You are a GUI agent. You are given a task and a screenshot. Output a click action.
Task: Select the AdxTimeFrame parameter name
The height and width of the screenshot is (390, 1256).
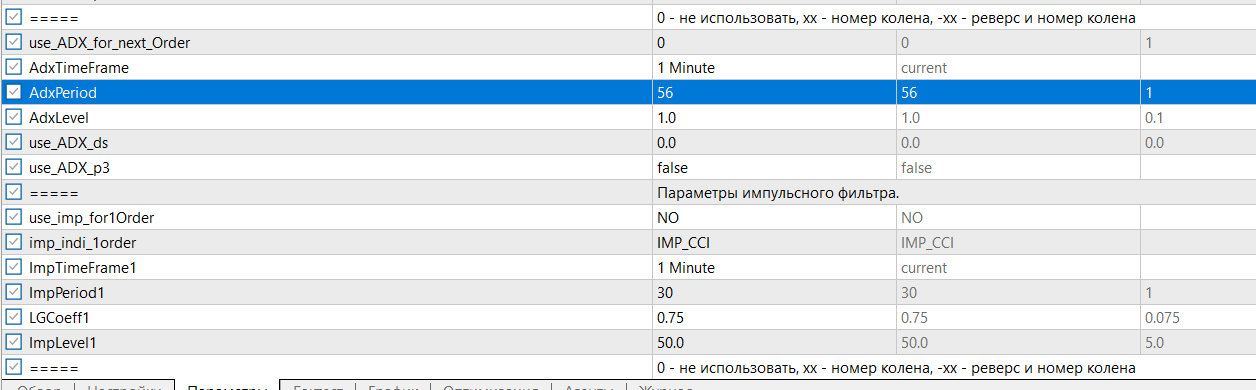(x=79, y=68)
